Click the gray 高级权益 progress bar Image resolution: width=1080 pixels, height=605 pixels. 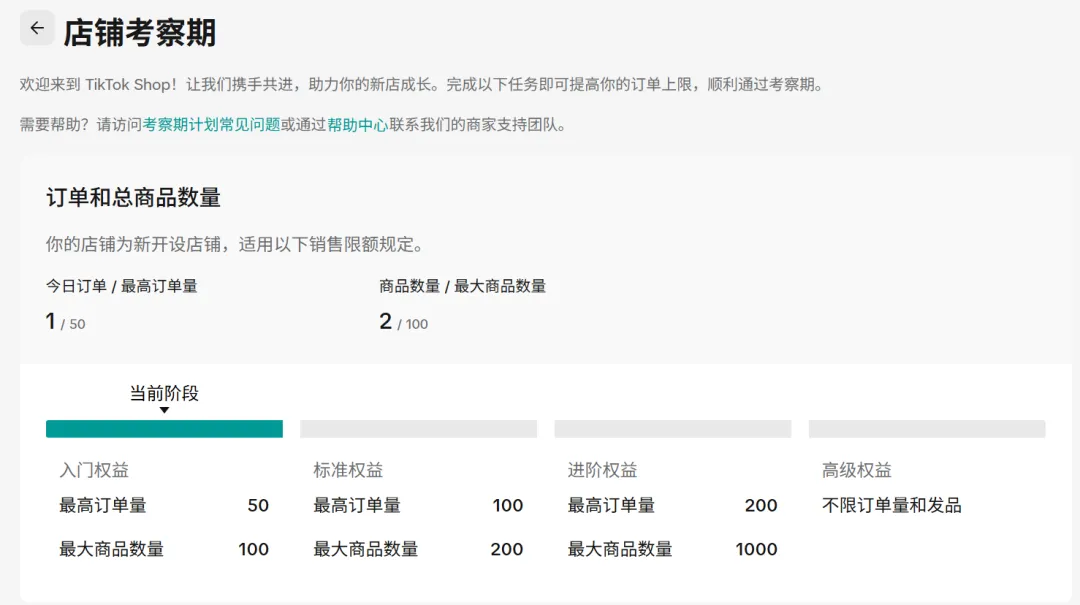(926, 429)
